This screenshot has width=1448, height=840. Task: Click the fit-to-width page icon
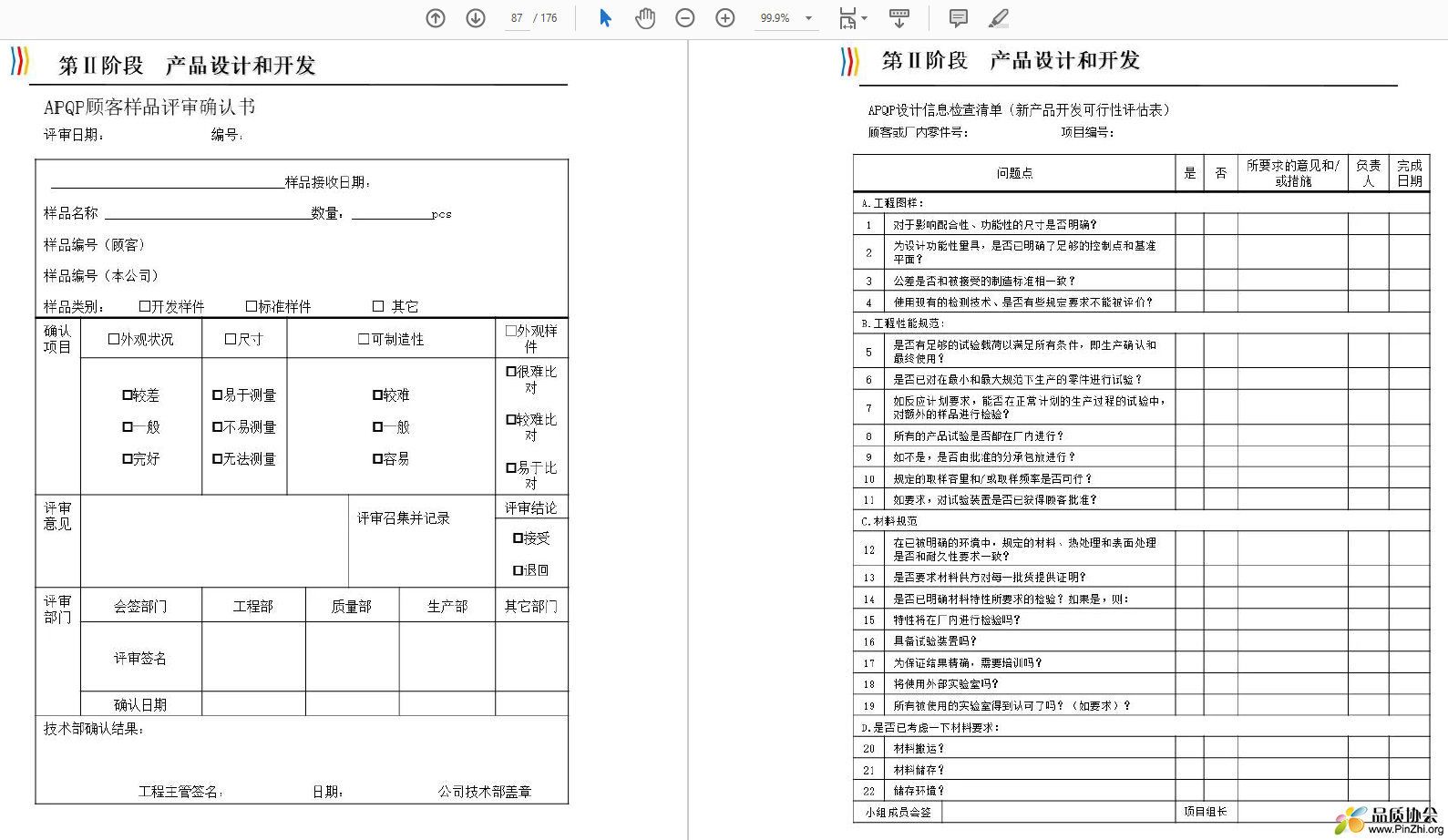pos(847,18)
